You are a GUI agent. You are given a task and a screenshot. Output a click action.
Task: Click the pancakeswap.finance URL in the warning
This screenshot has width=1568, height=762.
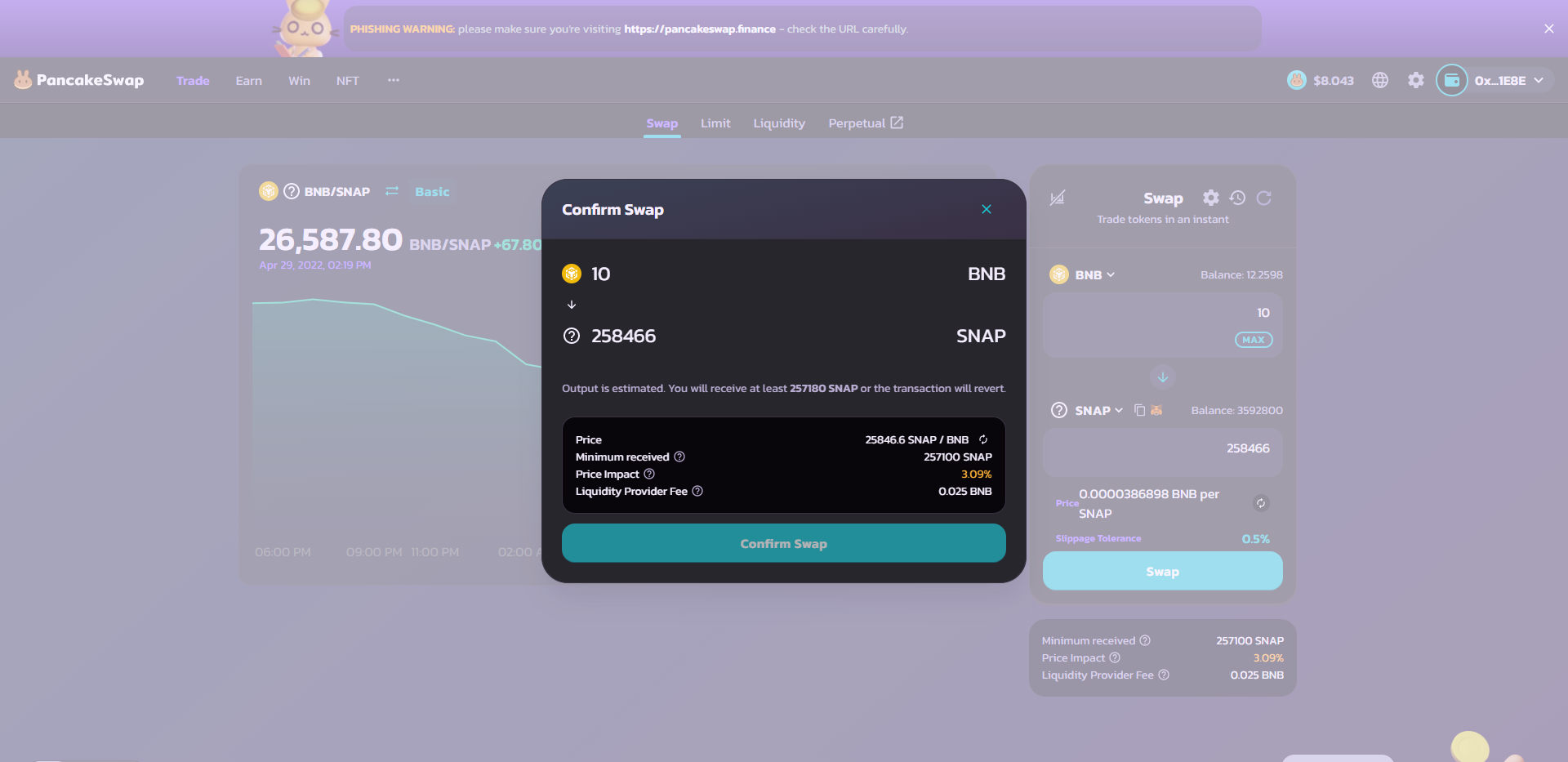click(700, 29)
